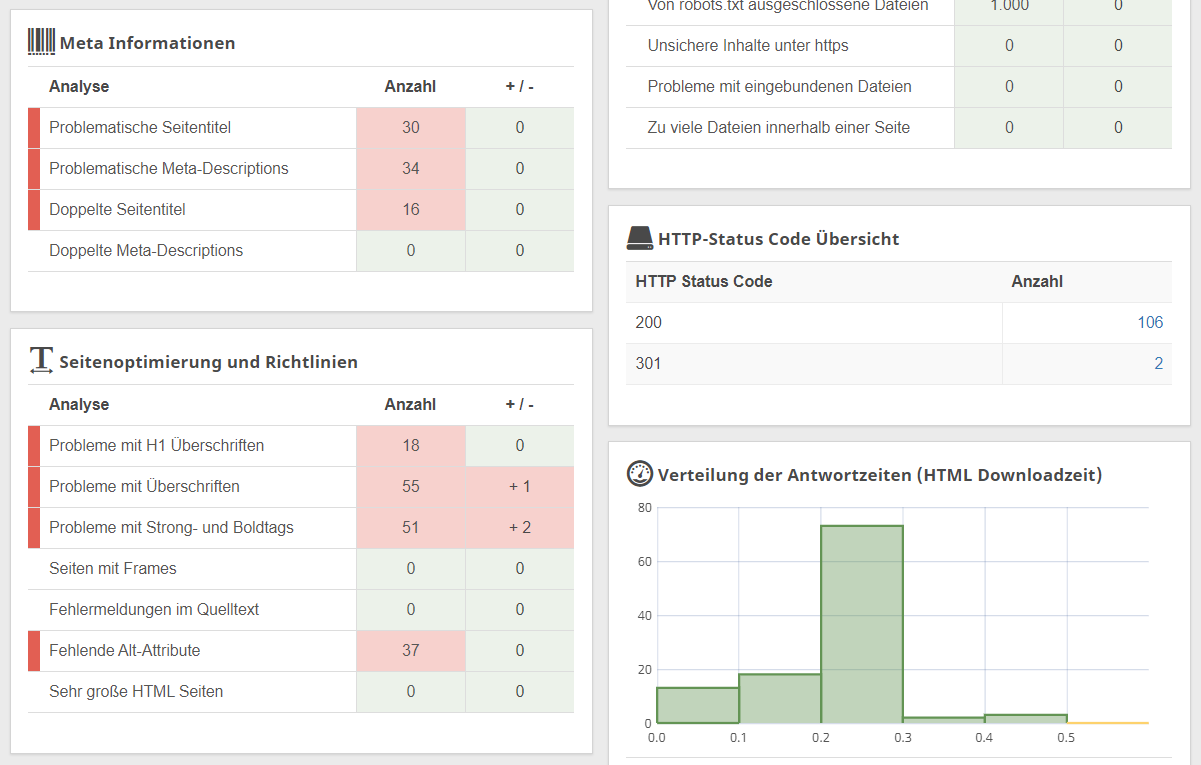Select Sehr große HTML Seiten row
The width and height of the screenshot is (1201, 765).
(136, 692)
